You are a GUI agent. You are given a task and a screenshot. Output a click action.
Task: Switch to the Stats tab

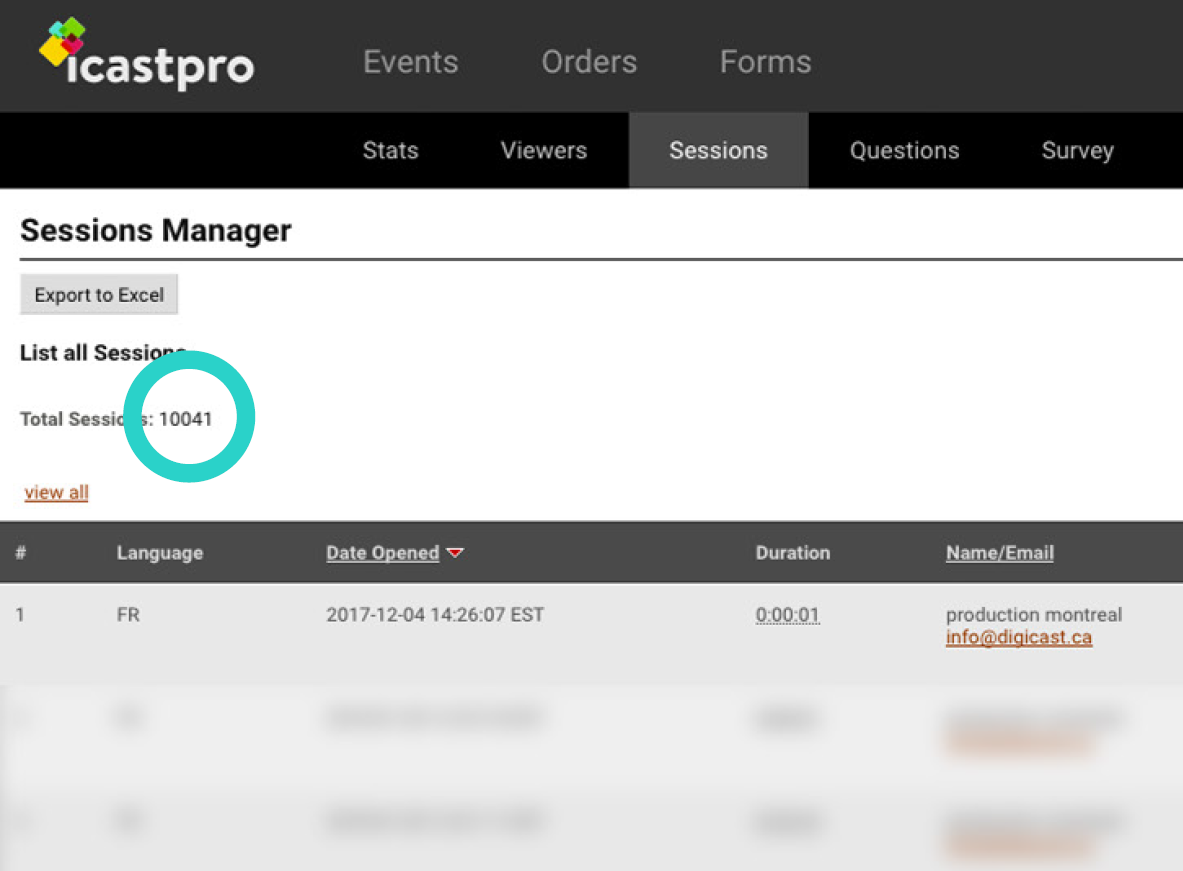390,151
